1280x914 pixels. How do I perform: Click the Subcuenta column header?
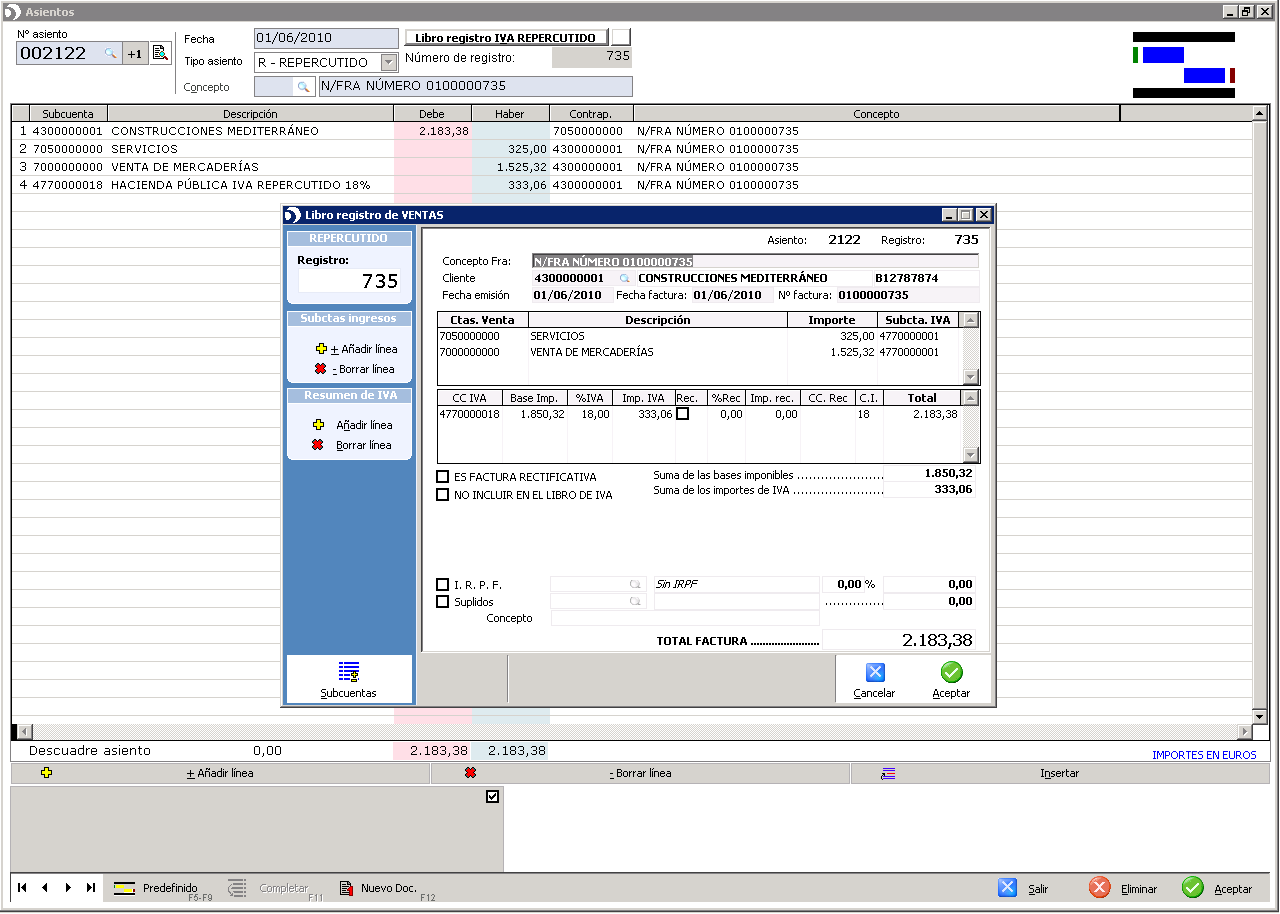(68, 114)
